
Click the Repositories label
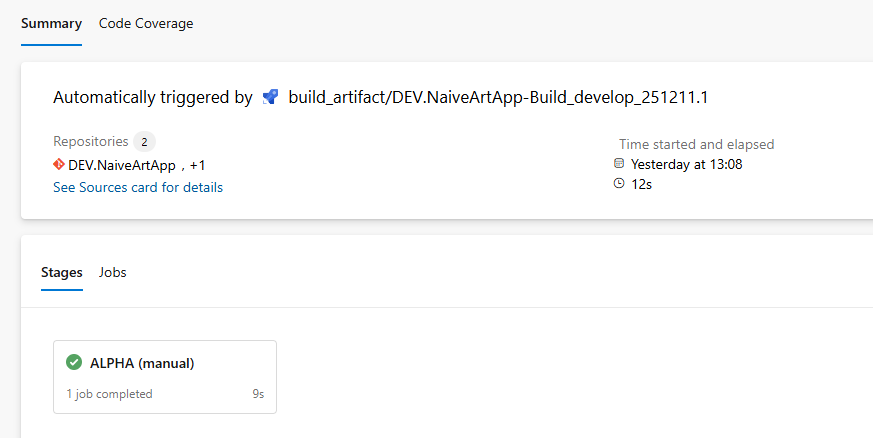(x=91, y=141)
